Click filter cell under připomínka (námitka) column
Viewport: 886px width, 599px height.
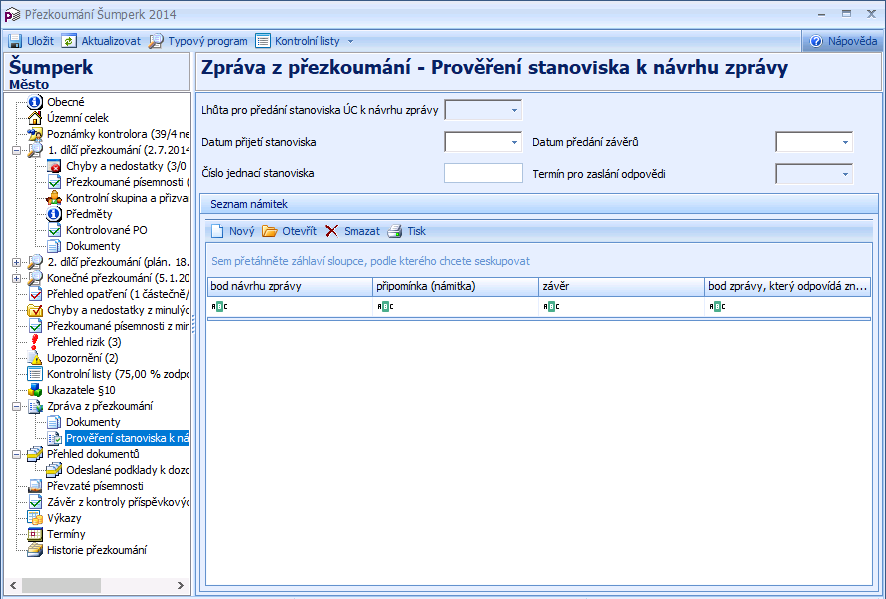pos(455,307)
